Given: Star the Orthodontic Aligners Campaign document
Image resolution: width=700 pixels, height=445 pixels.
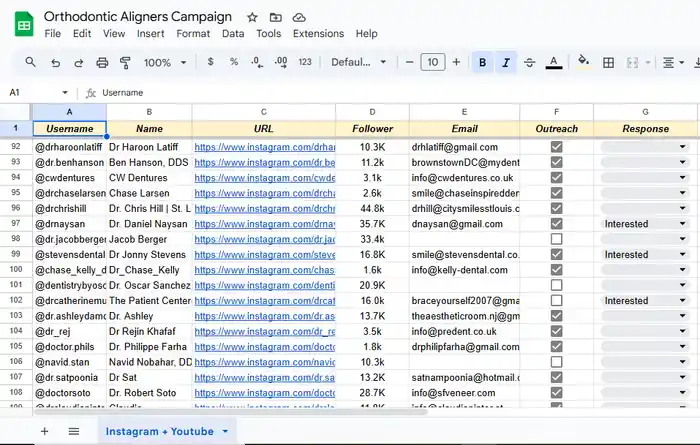Looking at the screenshot, I should (252, 17).
